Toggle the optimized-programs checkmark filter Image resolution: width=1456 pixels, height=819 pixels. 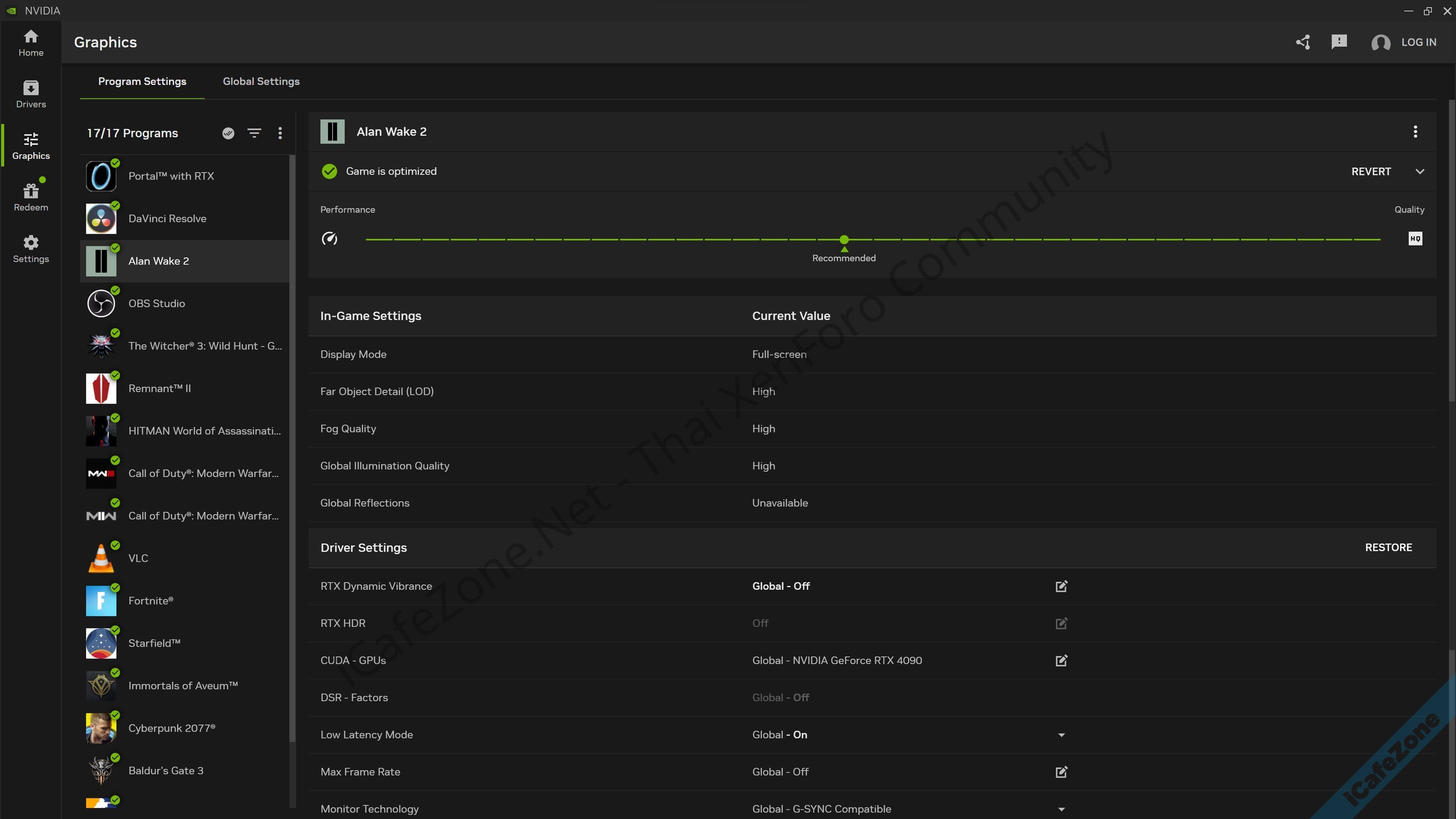click(x=228, y=133)
